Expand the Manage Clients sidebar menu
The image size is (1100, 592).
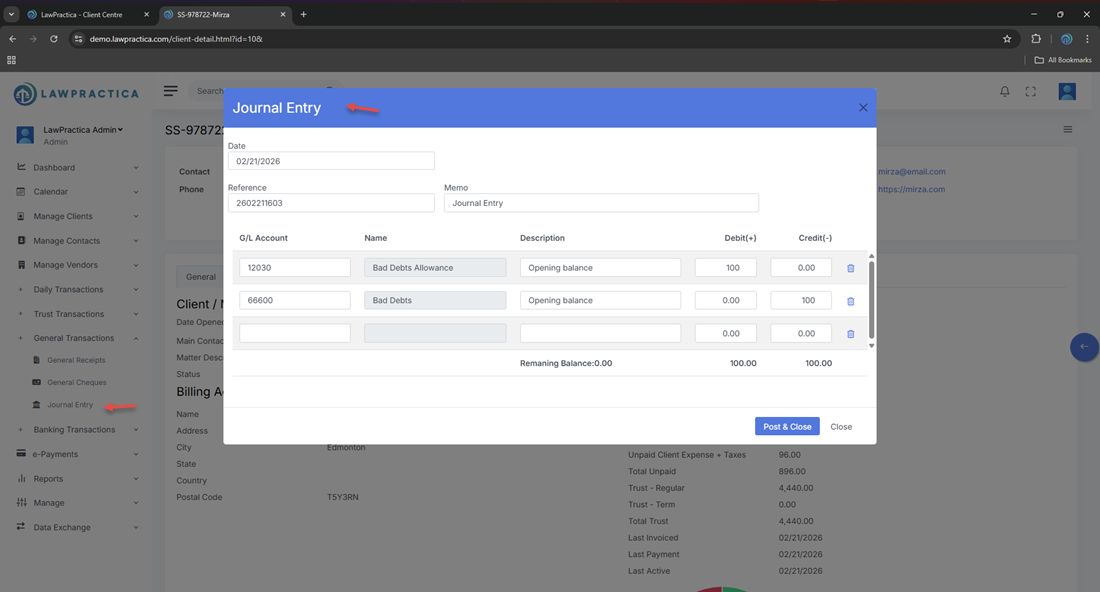point(76,216)
